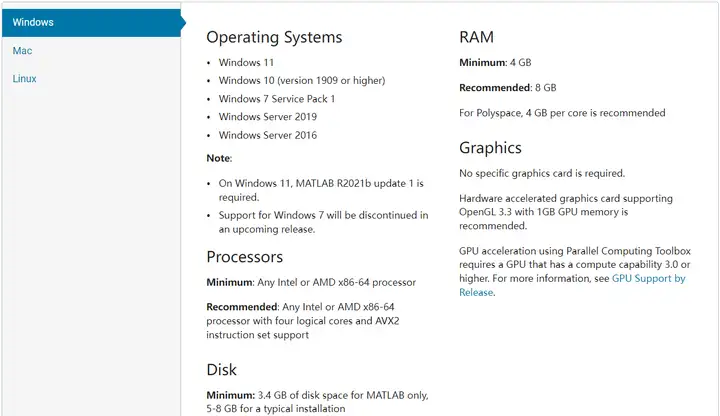Click the RAM section heading

[x=476, y=37]
